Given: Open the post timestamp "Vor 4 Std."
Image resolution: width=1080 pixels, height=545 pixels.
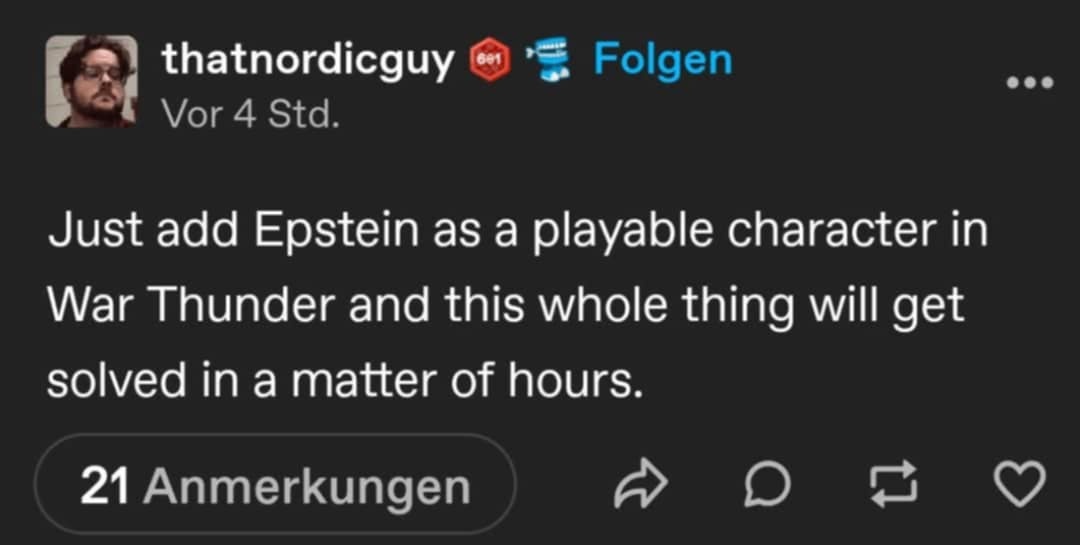Looking at the screenshot, I should tap(251, 113).
